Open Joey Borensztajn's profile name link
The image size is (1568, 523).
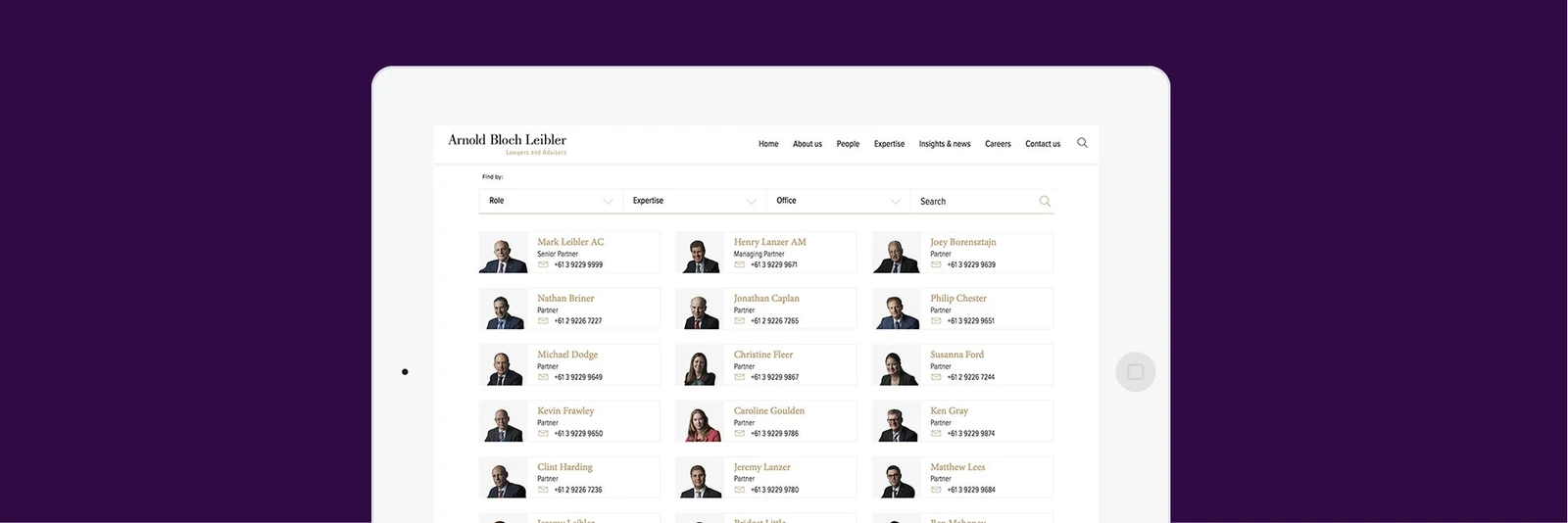pos(963,242)
